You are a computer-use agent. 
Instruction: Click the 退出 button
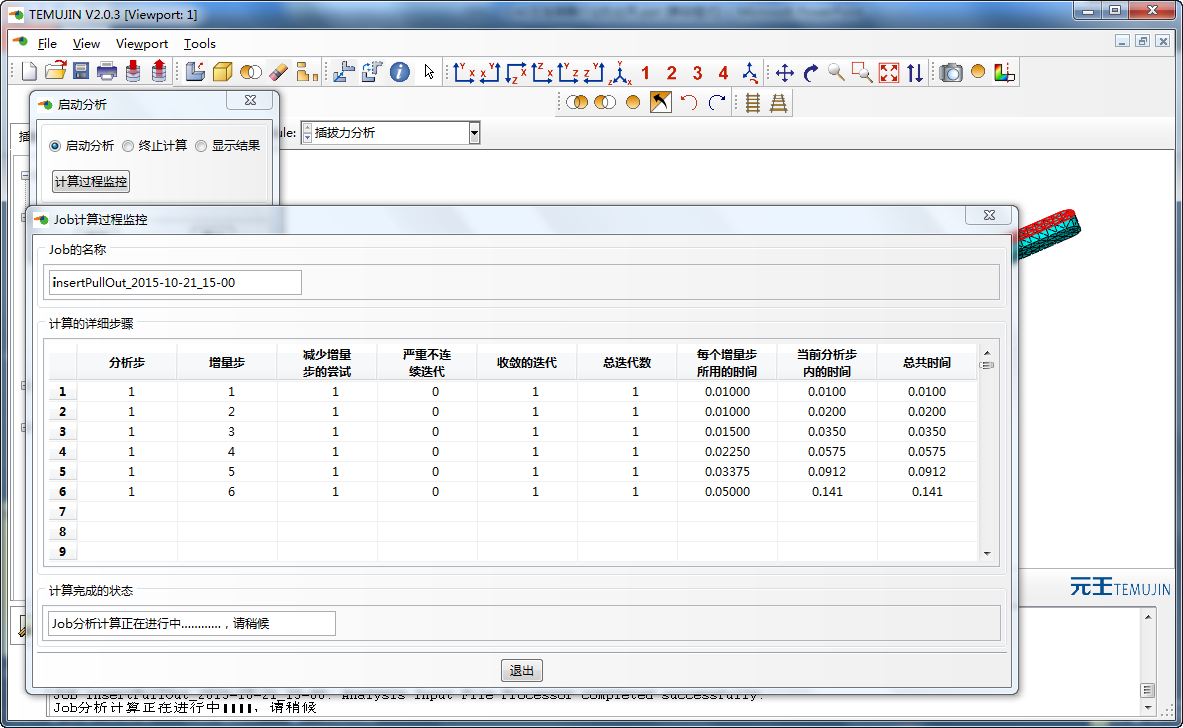pyautogui.click(x=522, y=671)
